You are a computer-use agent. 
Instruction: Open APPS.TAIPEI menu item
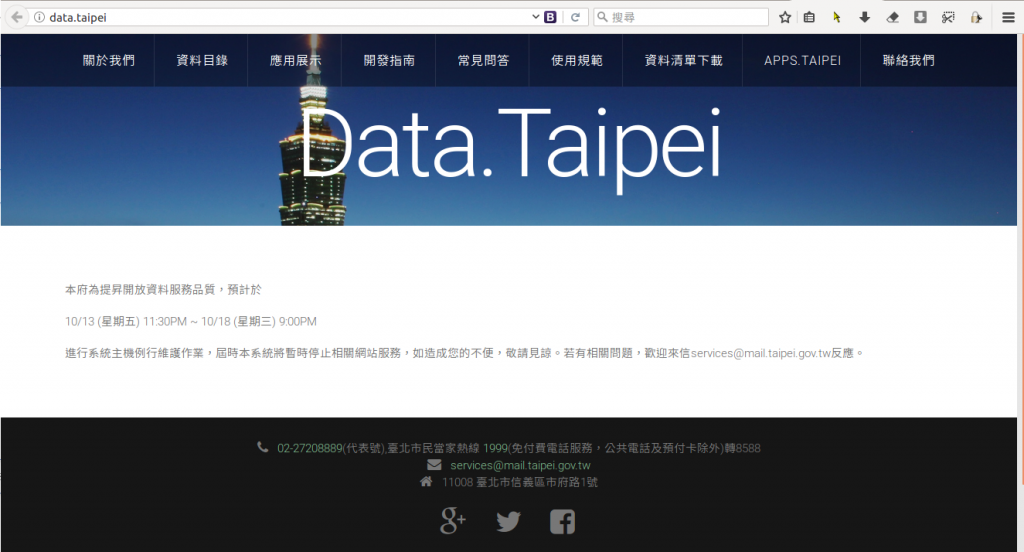coord(802,60)
